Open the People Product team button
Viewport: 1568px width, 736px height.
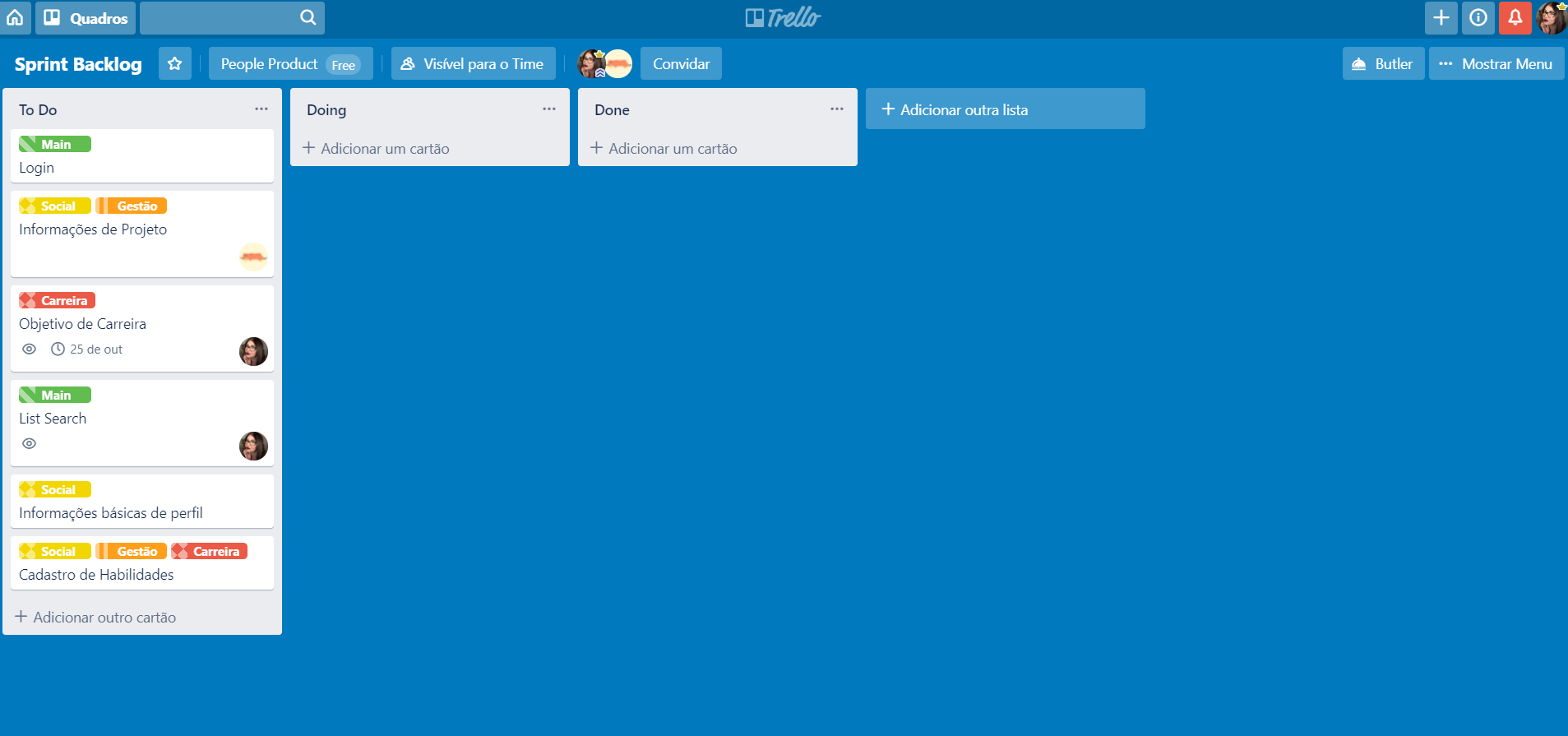click(x=290, y=63)
